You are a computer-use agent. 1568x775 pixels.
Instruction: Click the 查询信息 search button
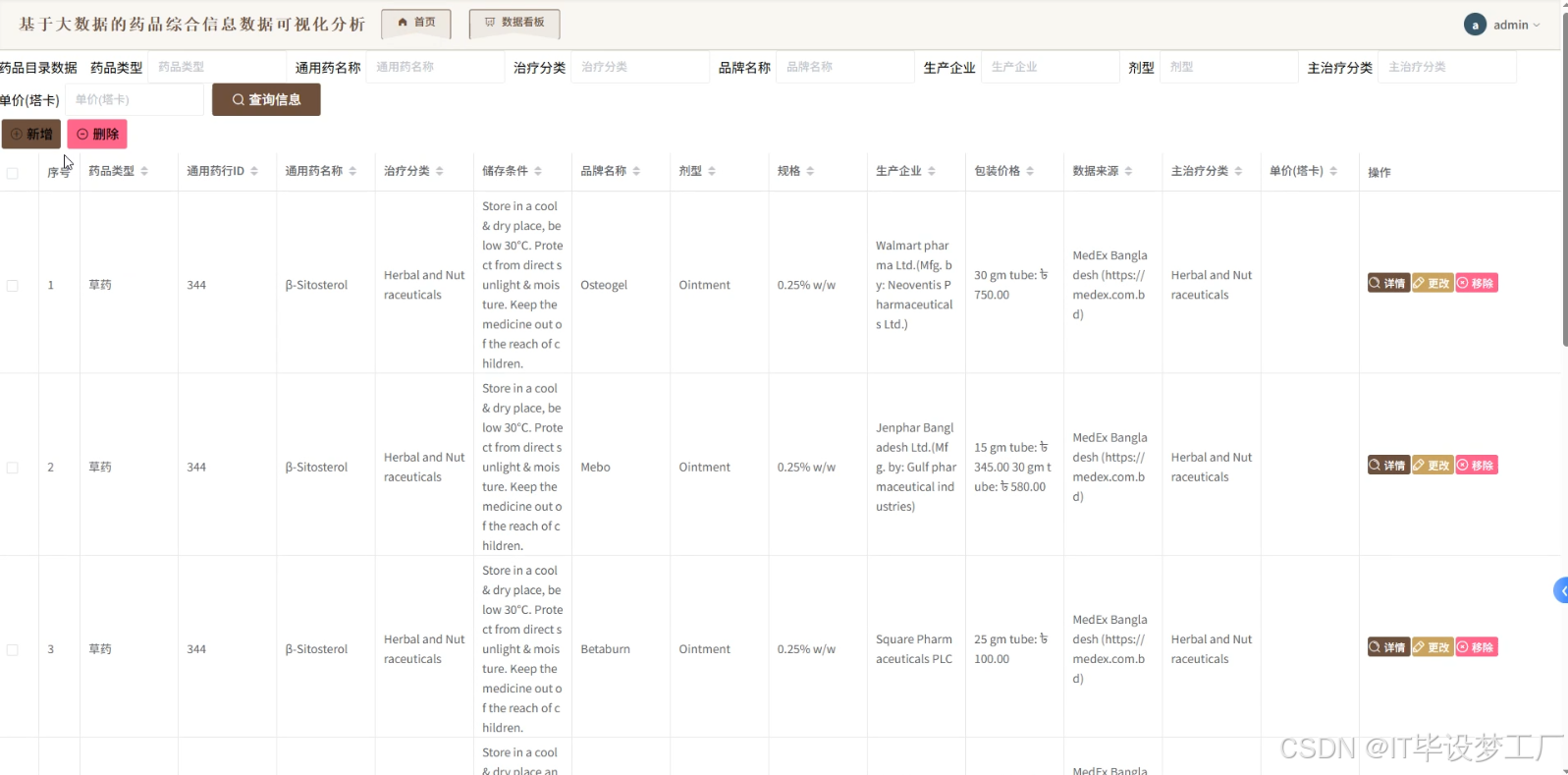[x=266, y=99]
